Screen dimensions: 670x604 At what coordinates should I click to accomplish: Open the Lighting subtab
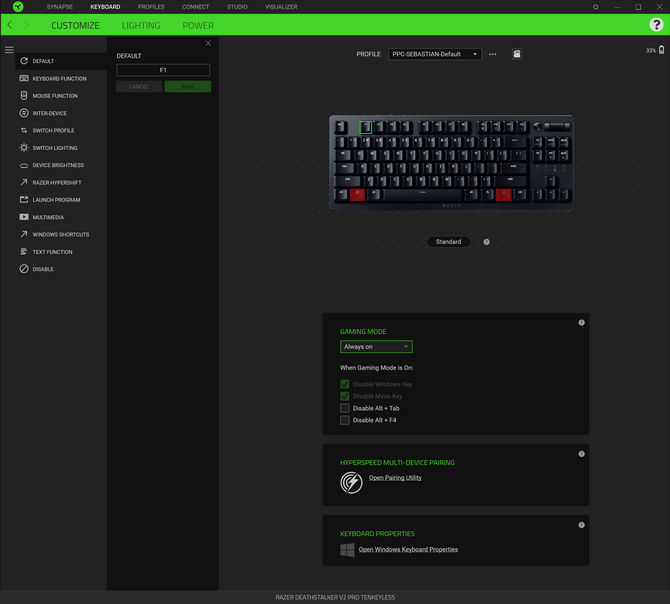click(x=141, y=25)
